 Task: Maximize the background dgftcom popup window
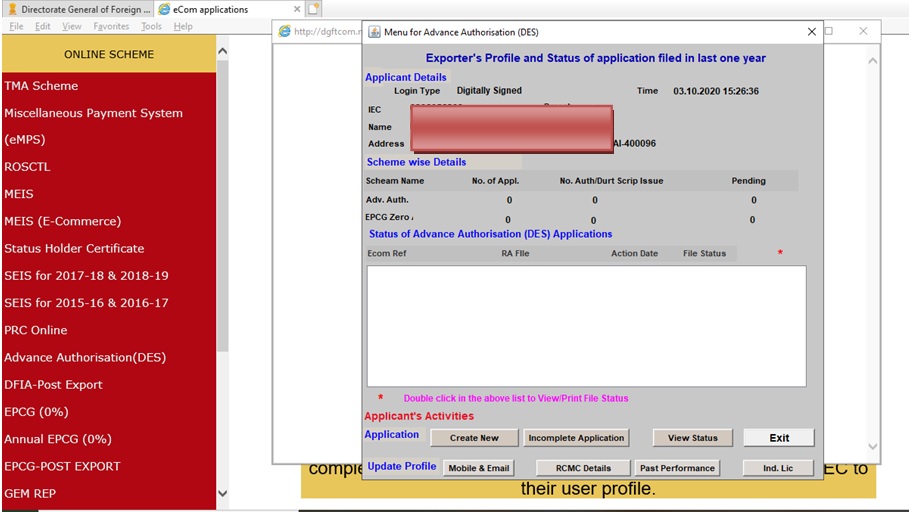click(x=829, y=31)
